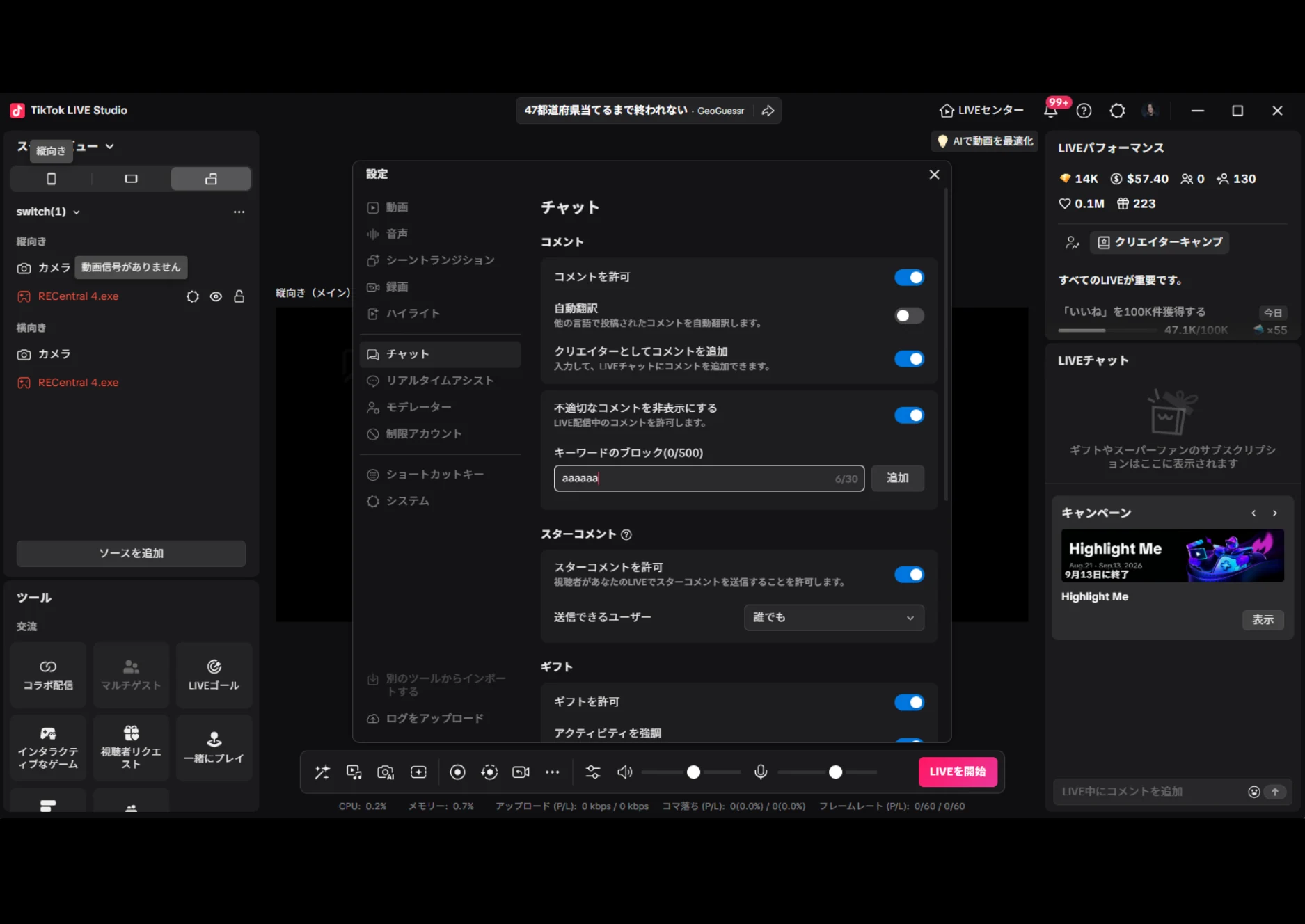Toggle ギフトを許可 switch

point(909,703)
